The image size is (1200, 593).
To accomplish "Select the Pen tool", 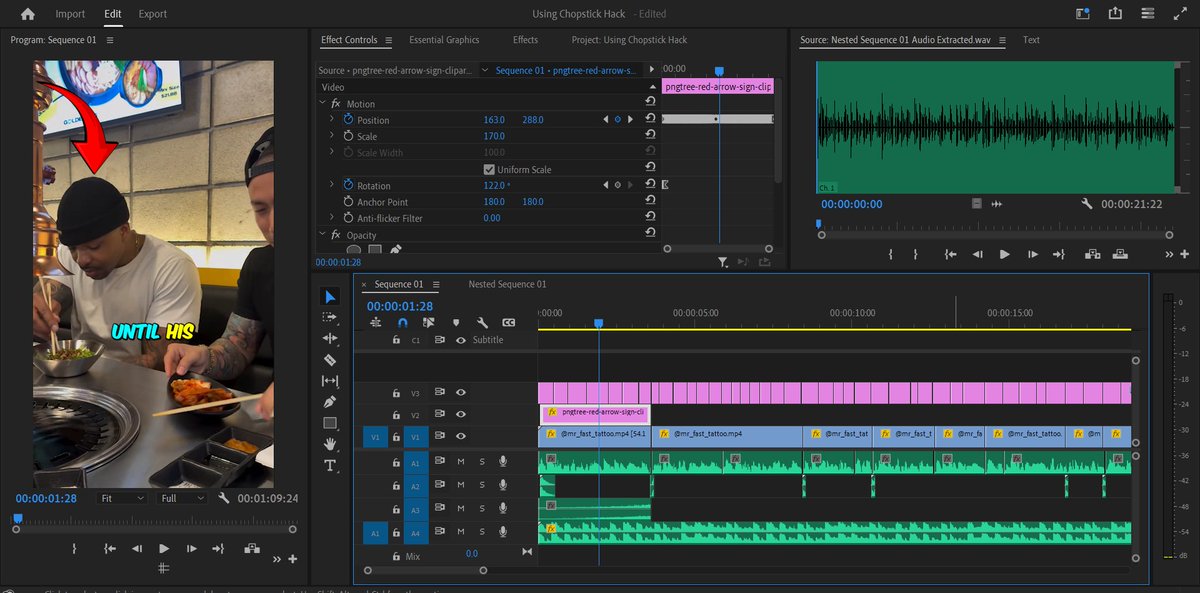I will [331, 402].
